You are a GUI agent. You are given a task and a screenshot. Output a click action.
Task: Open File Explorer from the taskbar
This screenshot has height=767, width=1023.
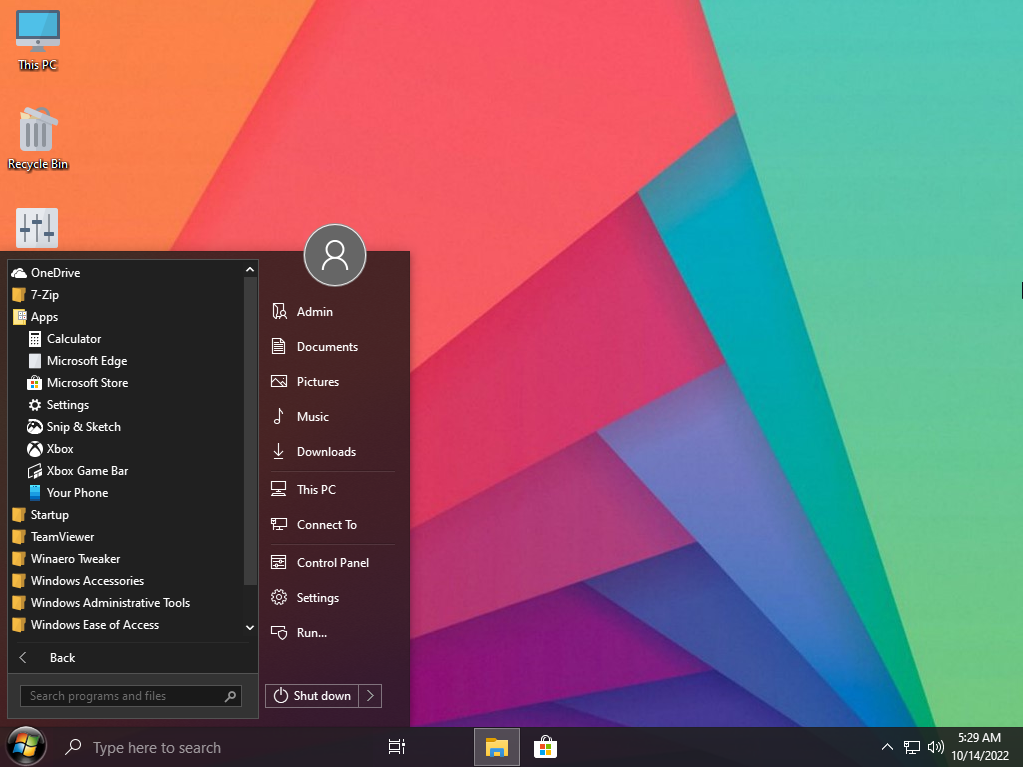coord(496,747)
